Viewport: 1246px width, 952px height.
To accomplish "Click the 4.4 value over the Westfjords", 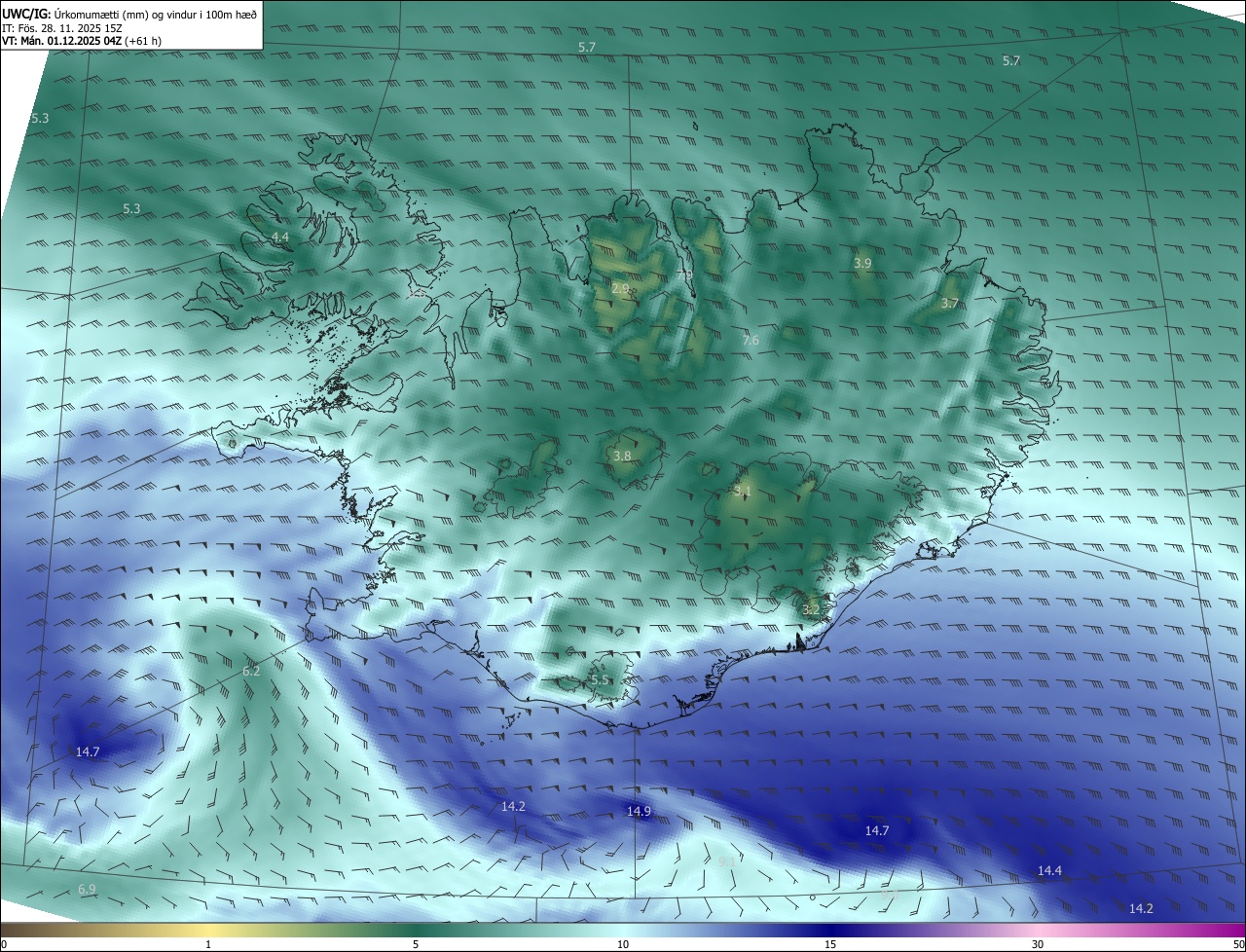I will pyautogui.click(x=280, y=238).
